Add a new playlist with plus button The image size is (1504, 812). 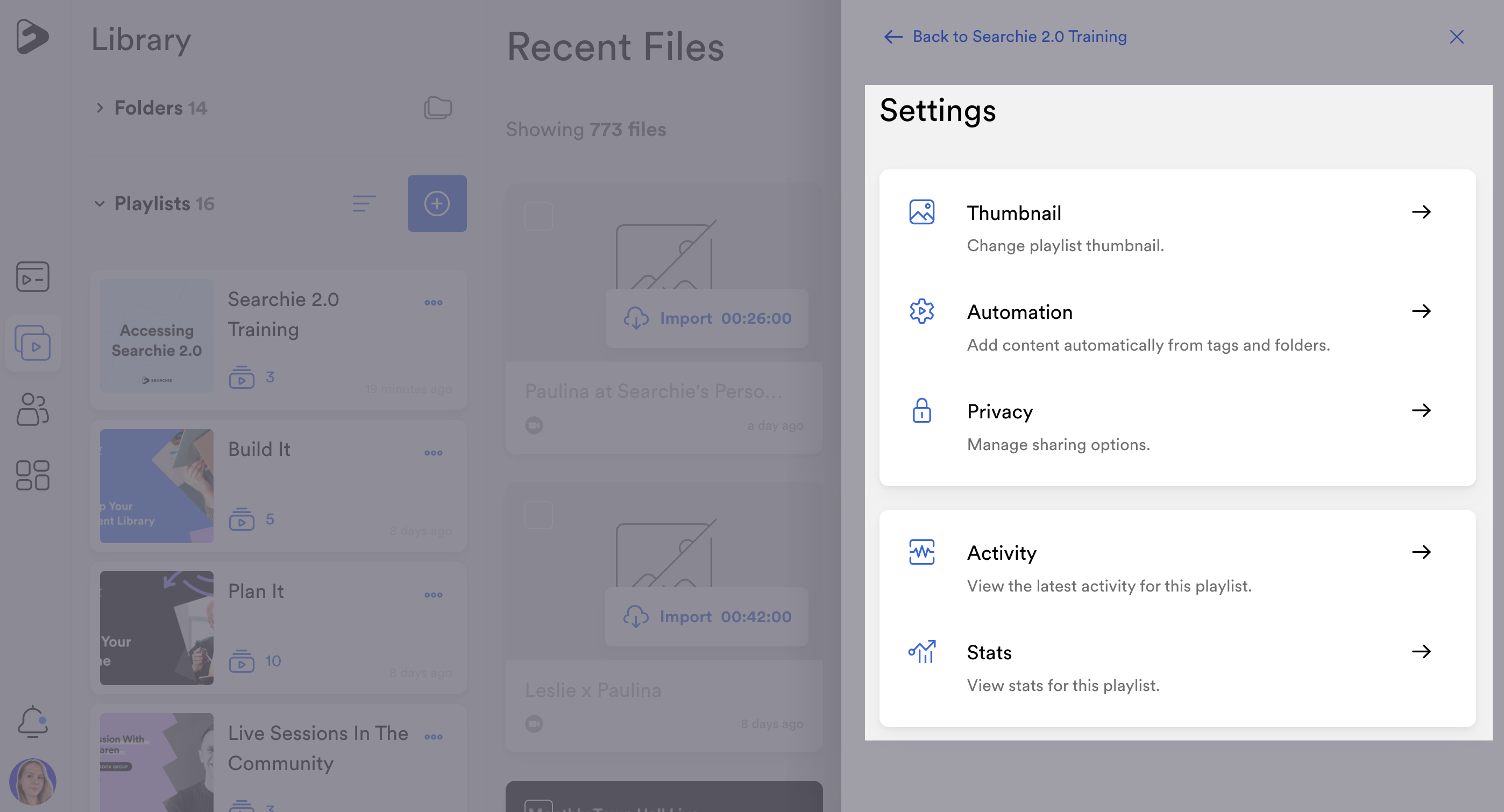(x=437, y=203)
